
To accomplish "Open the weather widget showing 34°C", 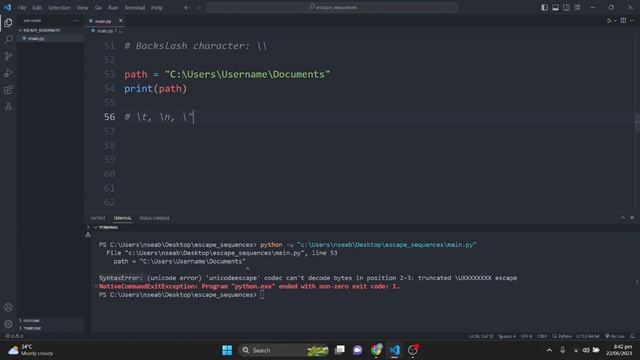I will [31, 350].
